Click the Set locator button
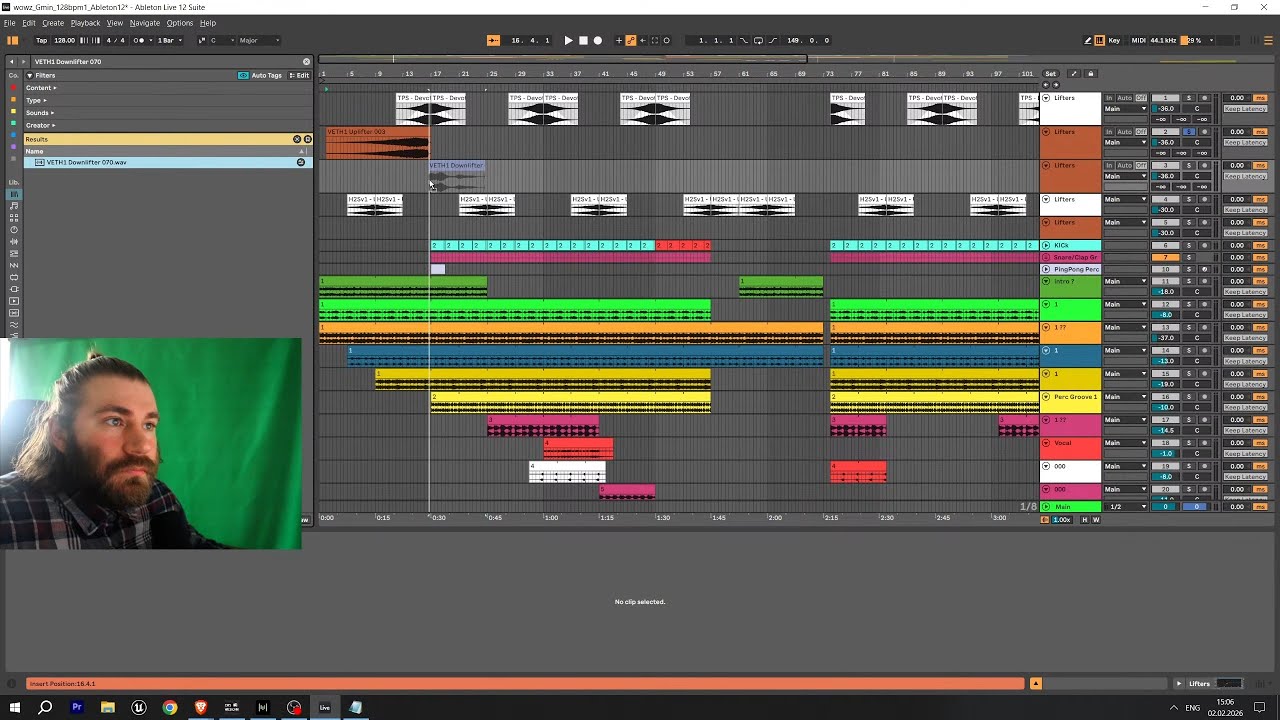Image resolution: width=1280 pixels, height=720 pixels. click(1050, 74)
